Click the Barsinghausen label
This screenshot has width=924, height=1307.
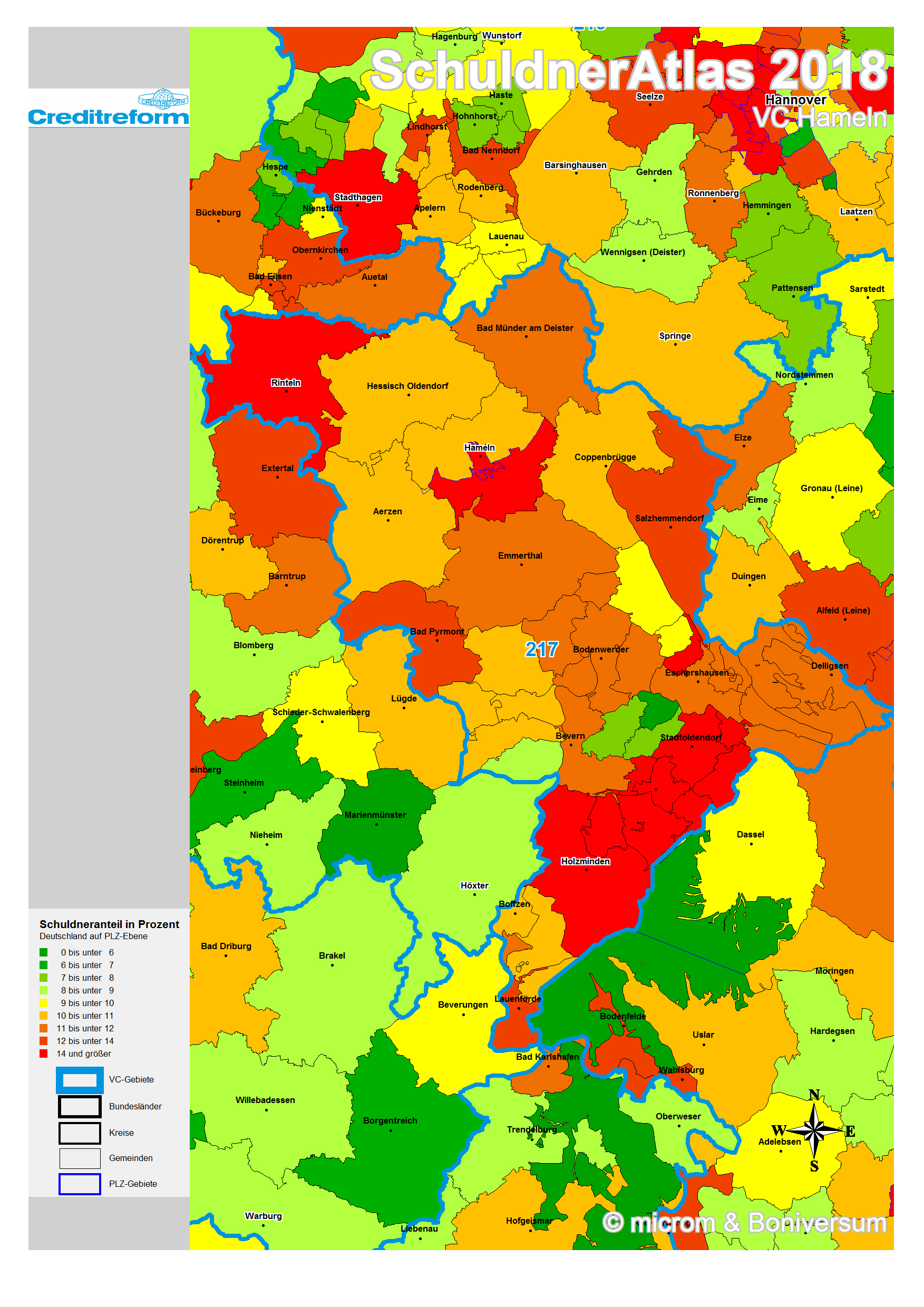pyautogui.click(x=575, y=165)
